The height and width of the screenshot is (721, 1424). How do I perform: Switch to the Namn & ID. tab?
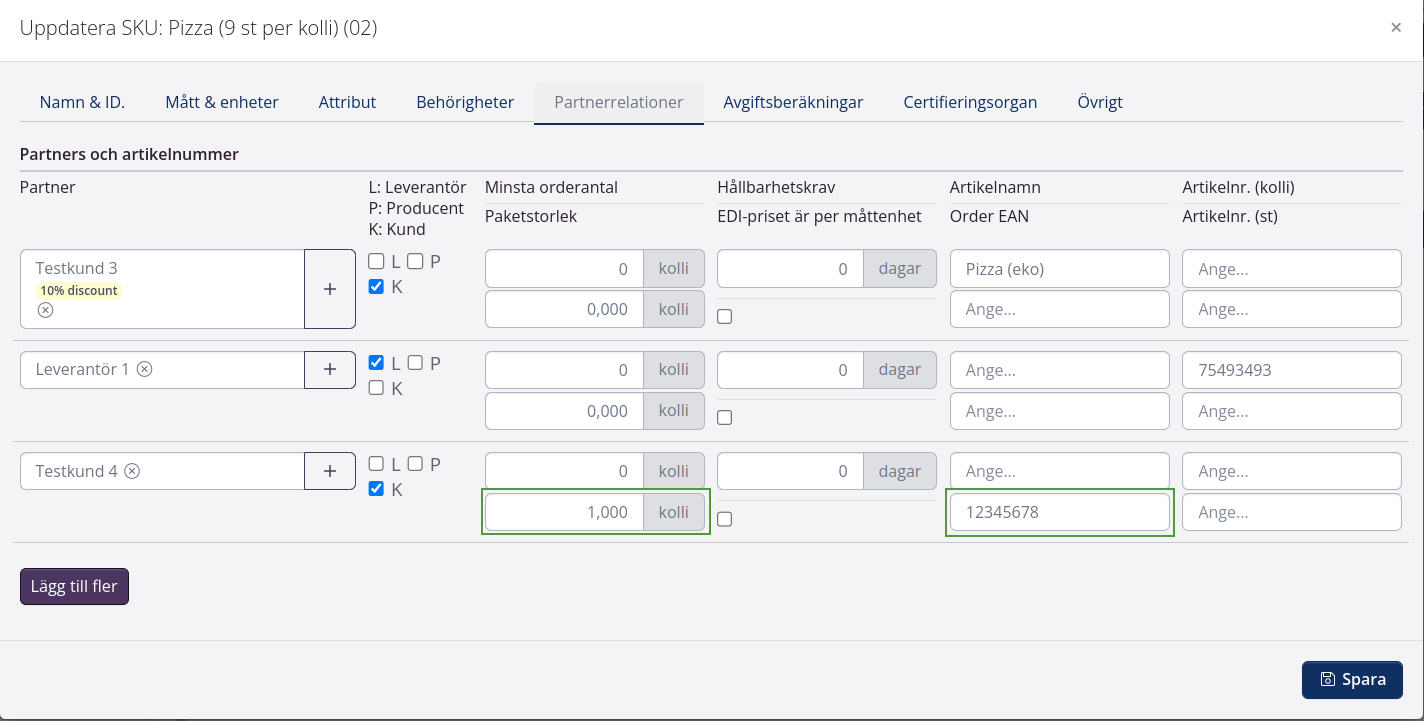pyautogui.click(x=82, y=102)
